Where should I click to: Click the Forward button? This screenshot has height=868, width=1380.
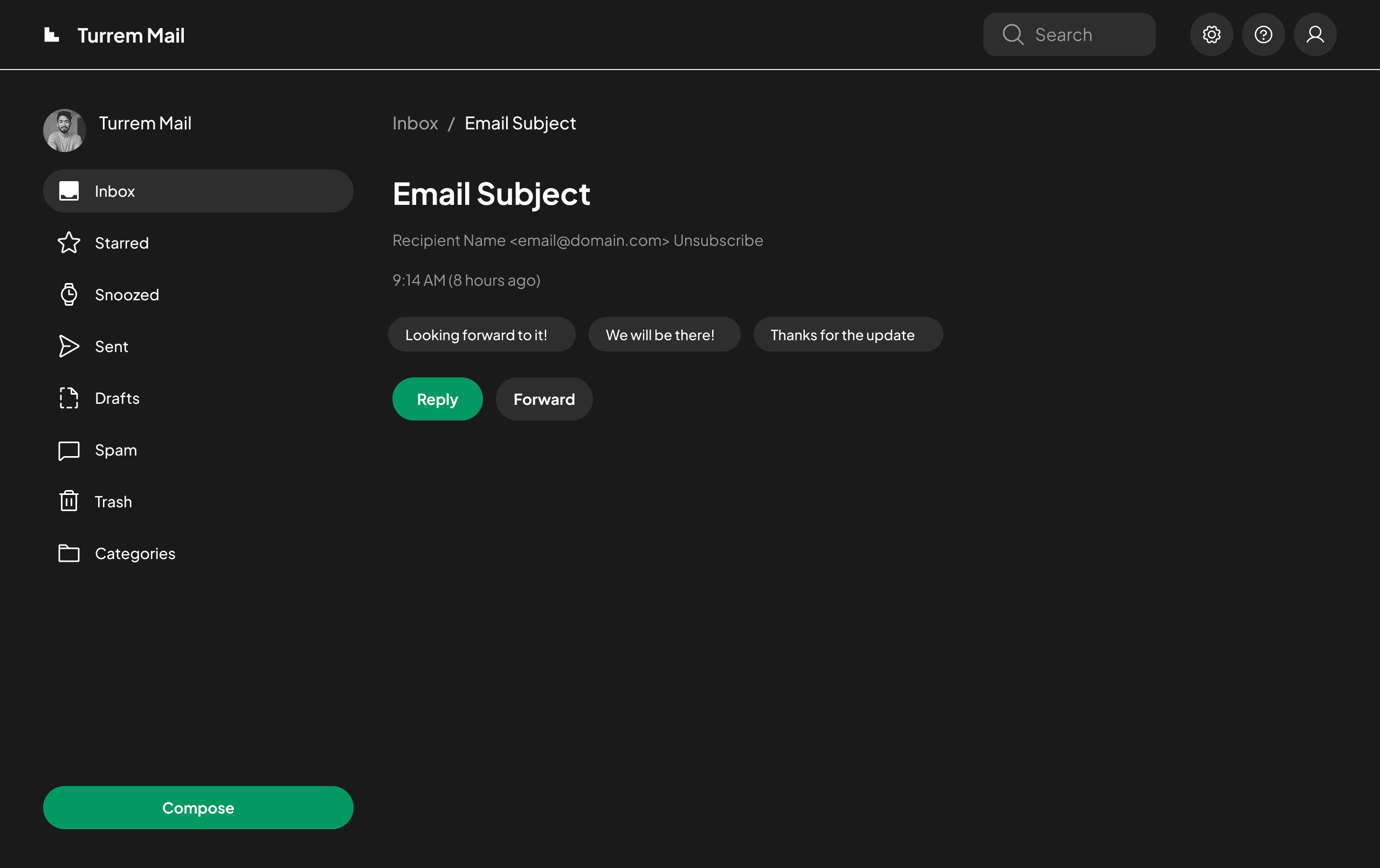pyautogui.click(x=543, y=399)
